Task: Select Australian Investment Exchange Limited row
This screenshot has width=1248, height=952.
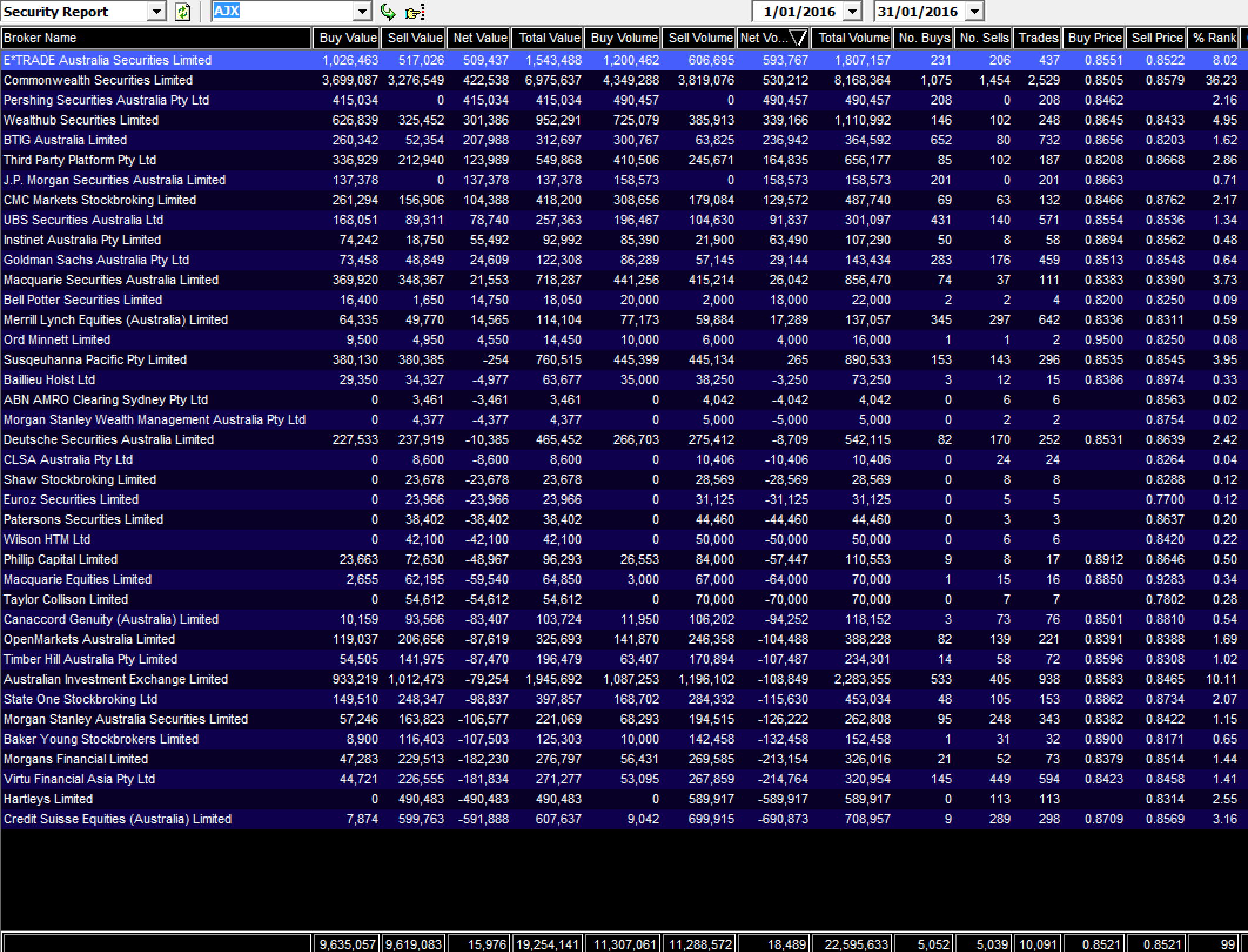Action: [x=624, y=679]
